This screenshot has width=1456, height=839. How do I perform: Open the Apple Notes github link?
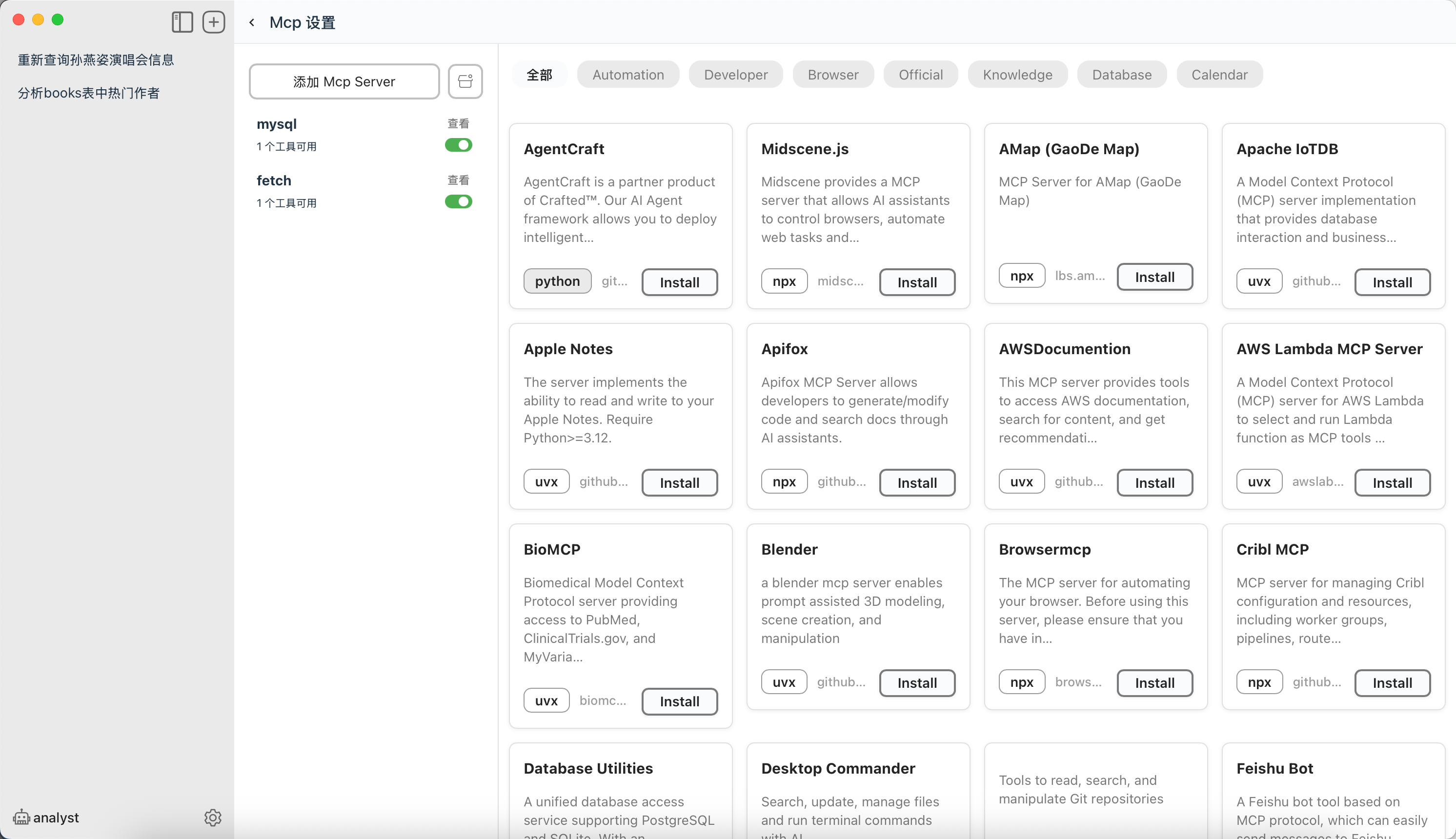pos(604,482)
